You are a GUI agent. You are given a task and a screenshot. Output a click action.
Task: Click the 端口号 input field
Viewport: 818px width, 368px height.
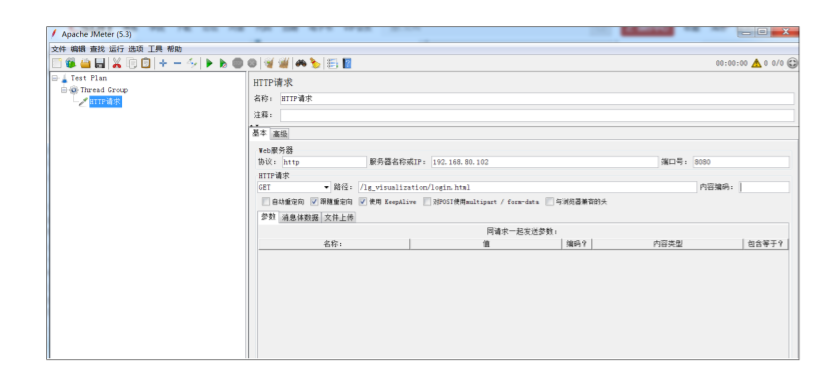741,162
